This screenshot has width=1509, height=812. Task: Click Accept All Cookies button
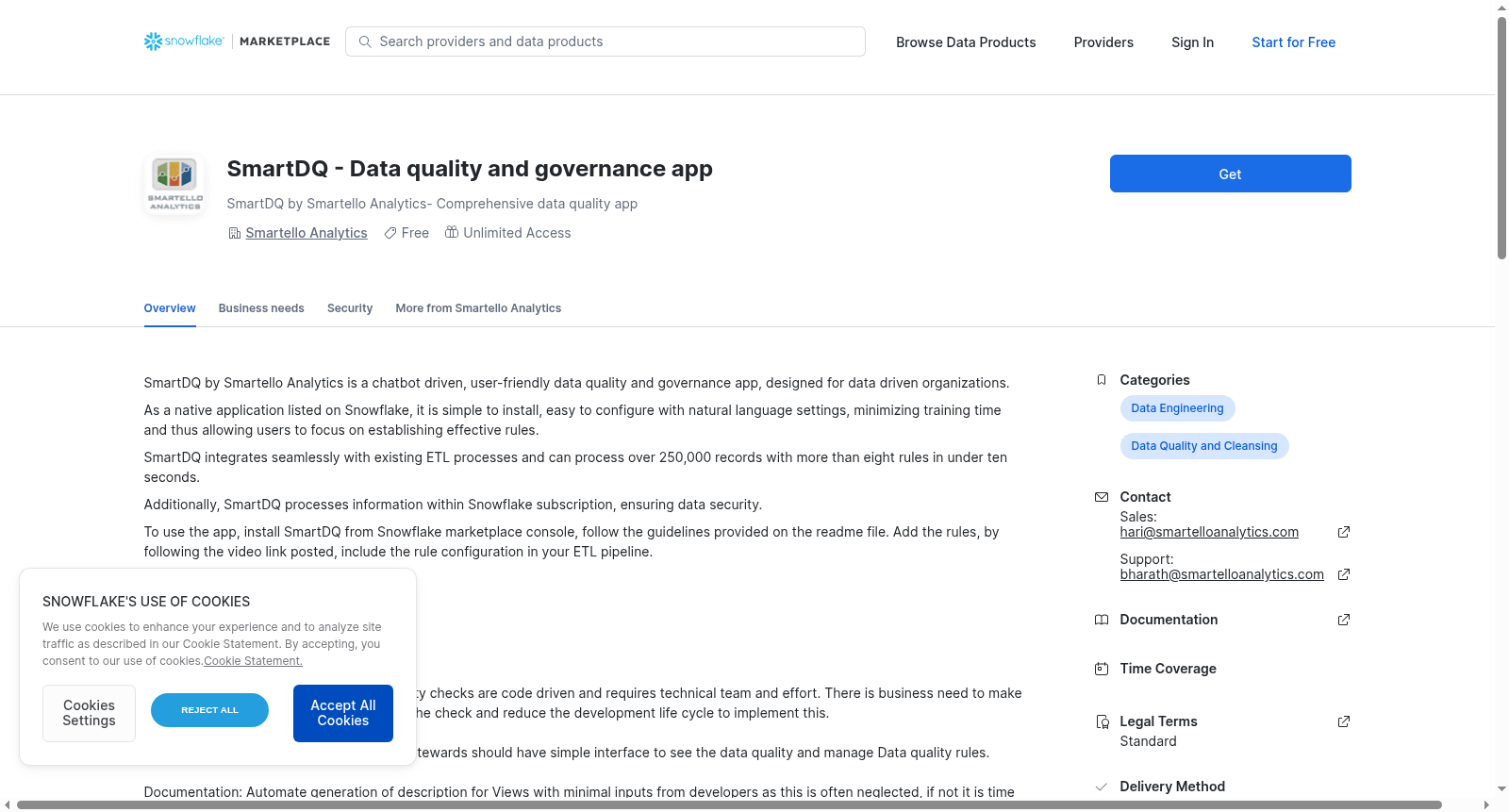pyautogui.click(x=343, y=713)
